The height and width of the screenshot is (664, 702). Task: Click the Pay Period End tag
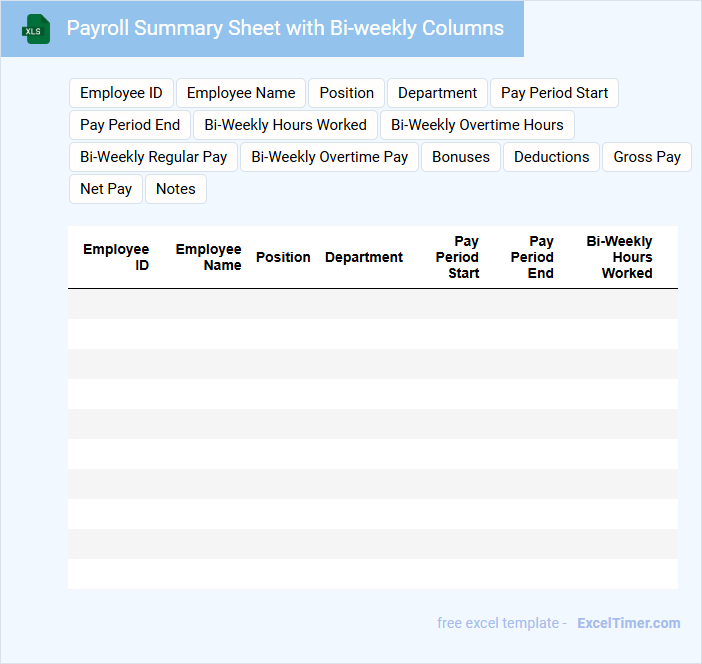(130, 125)
